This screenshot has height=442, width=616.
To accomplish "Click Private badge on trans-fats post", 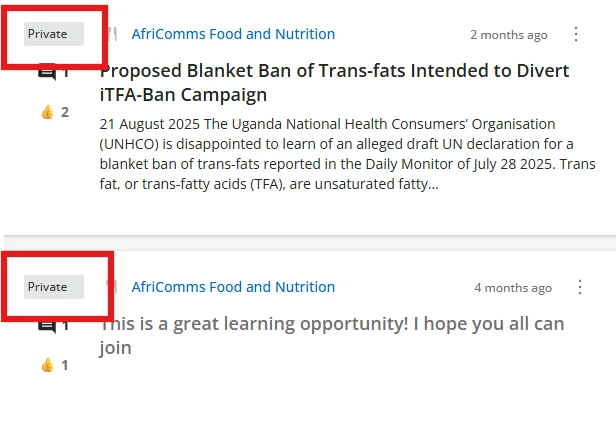I will (x=48, y=34).
